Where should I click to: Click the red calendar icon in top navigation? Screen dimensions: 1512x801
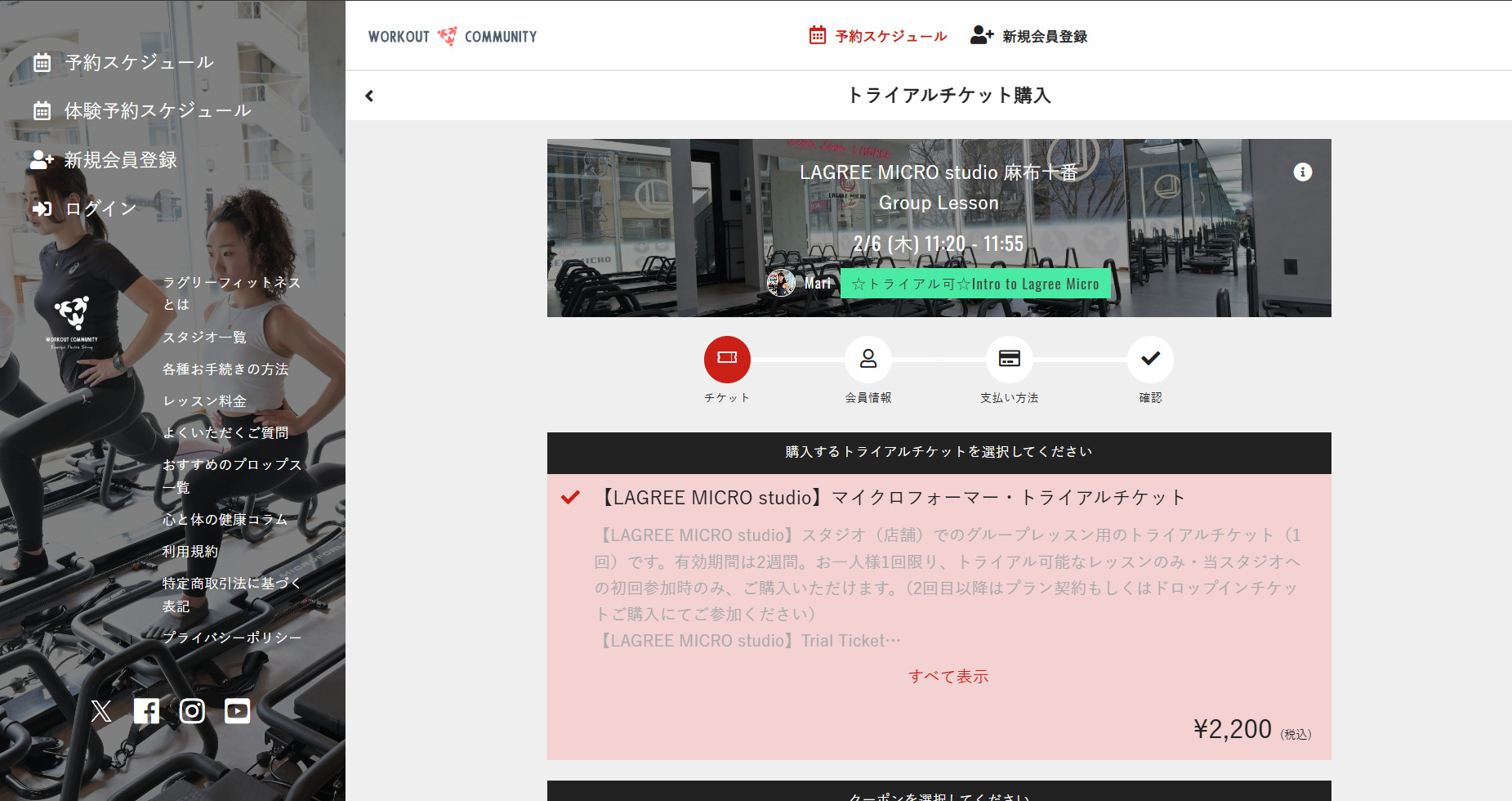point(818,35)
